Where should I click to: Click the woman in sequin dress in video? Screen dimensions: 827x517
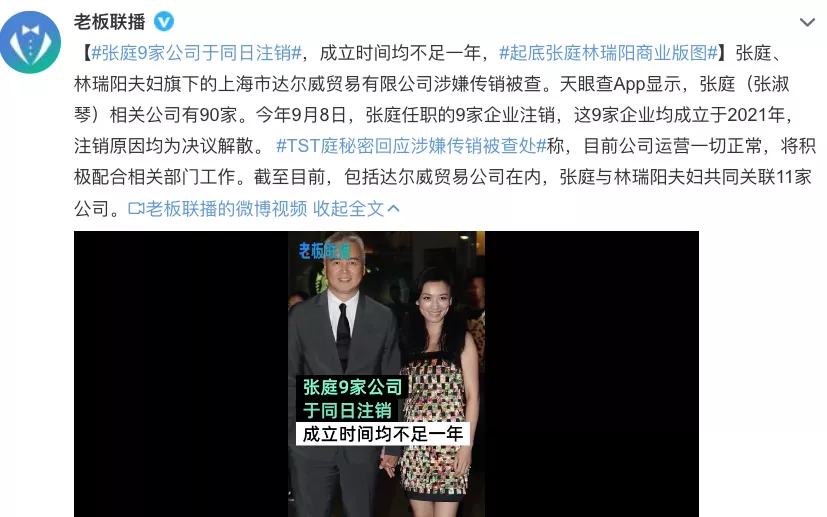coord(440,390)
